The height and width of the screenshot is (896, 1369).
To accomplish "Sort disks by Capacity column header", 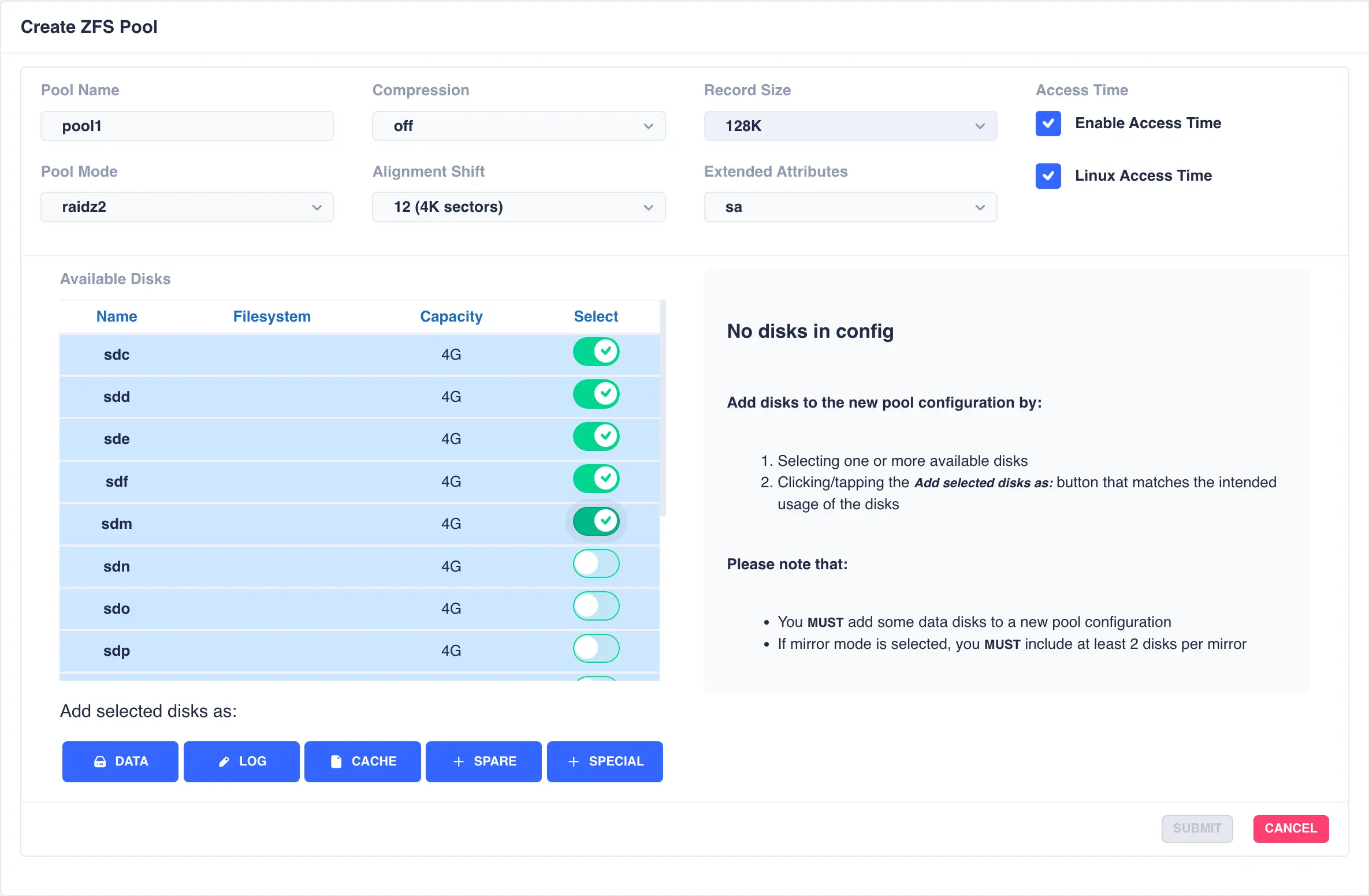I will click(451, 316).
